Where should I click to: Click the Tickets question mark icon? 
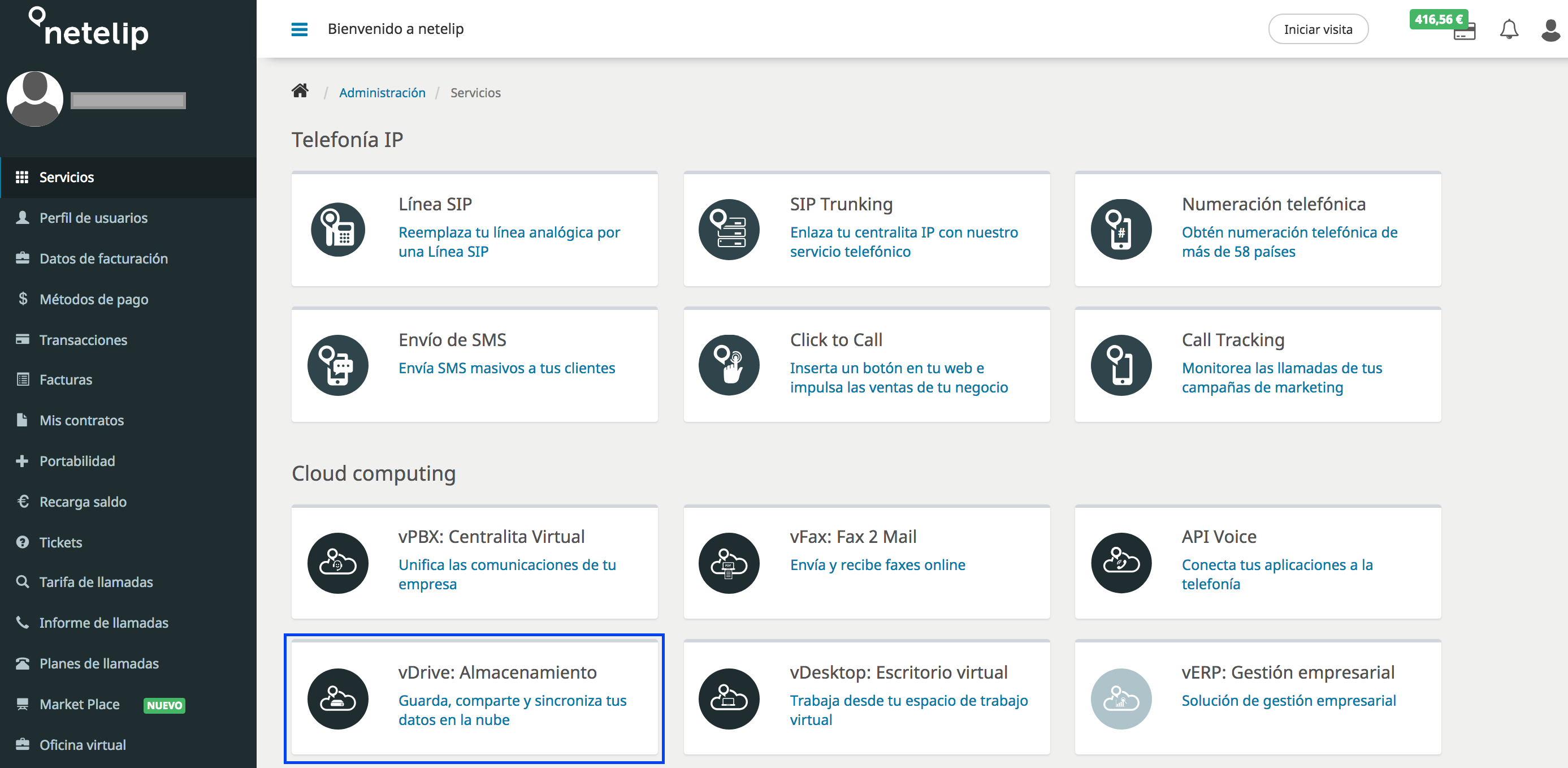click(x=23, y=542)
